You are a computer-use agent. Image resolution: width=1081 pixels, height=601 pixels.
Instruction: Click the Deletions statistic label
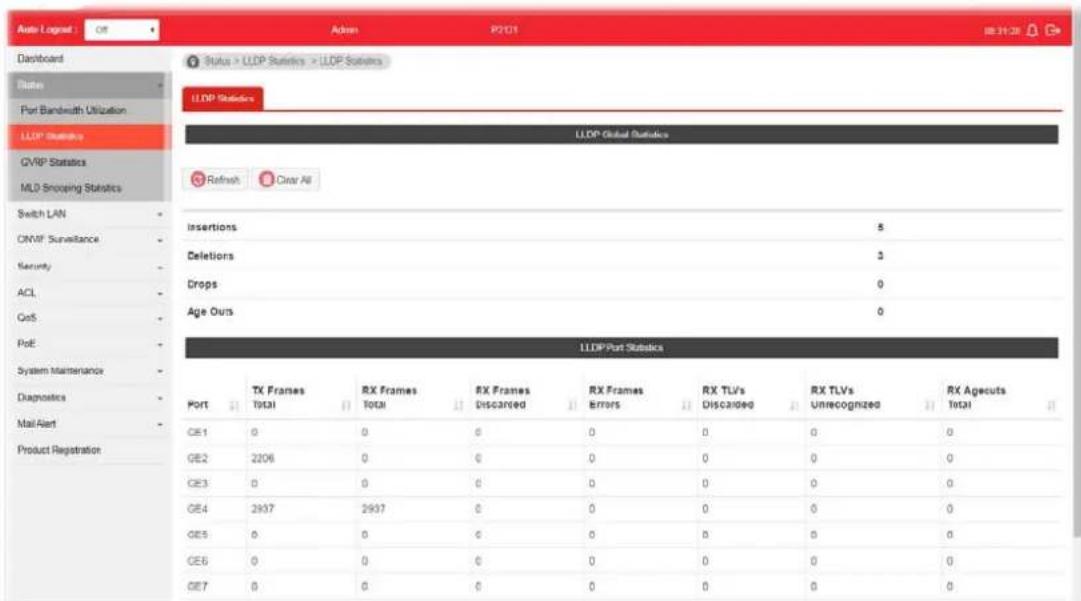click(x=210, y=256)
